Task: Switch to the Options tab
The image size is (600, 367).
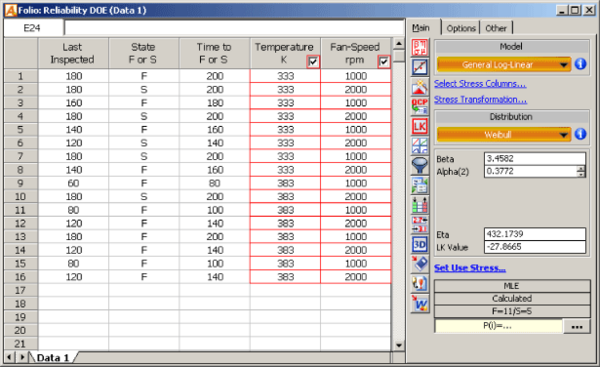Action: (x=461, y=28)
